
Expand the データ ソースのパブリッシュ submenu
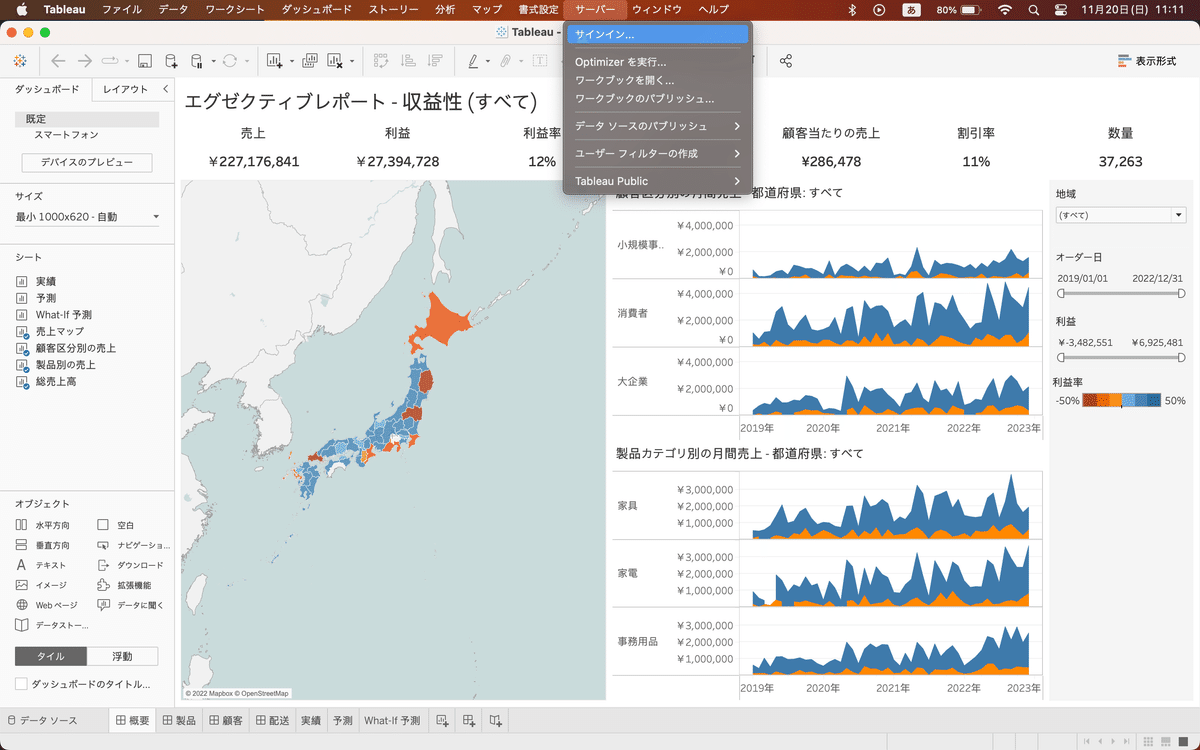657,126
